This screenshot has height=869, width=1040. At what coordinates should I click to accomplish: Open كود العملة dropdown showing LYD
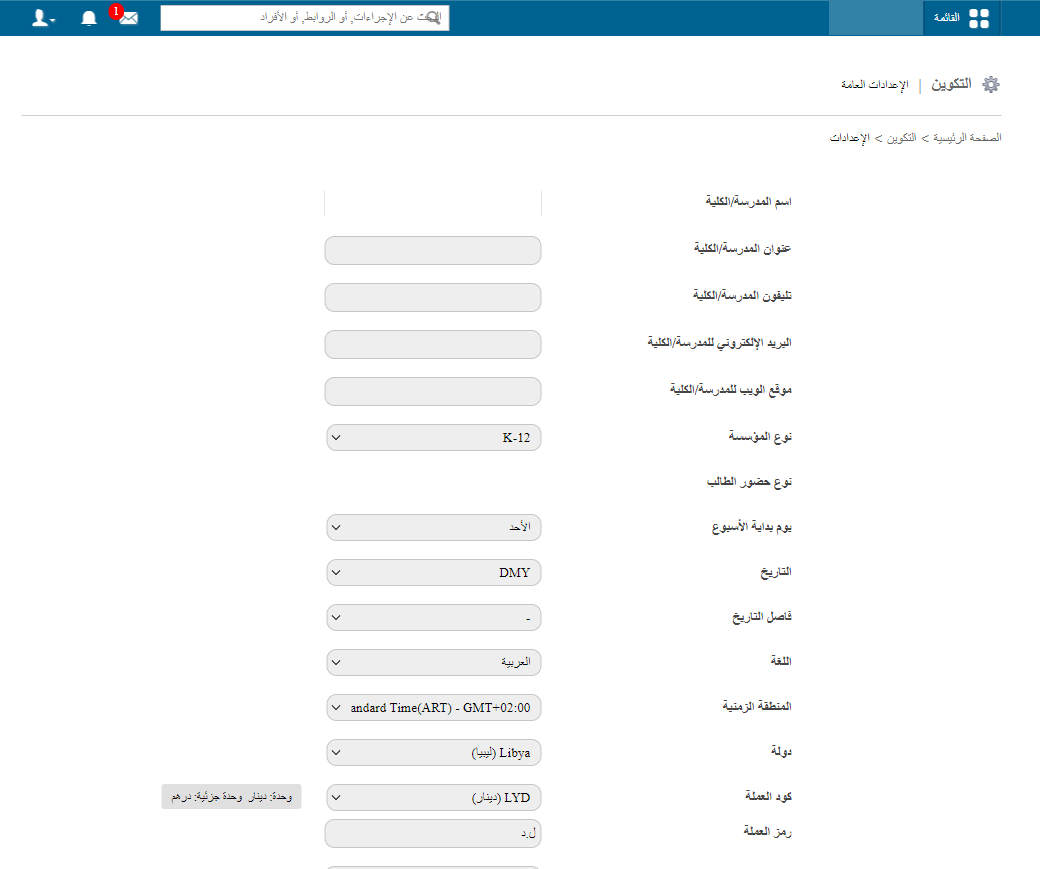click(434, 798)
